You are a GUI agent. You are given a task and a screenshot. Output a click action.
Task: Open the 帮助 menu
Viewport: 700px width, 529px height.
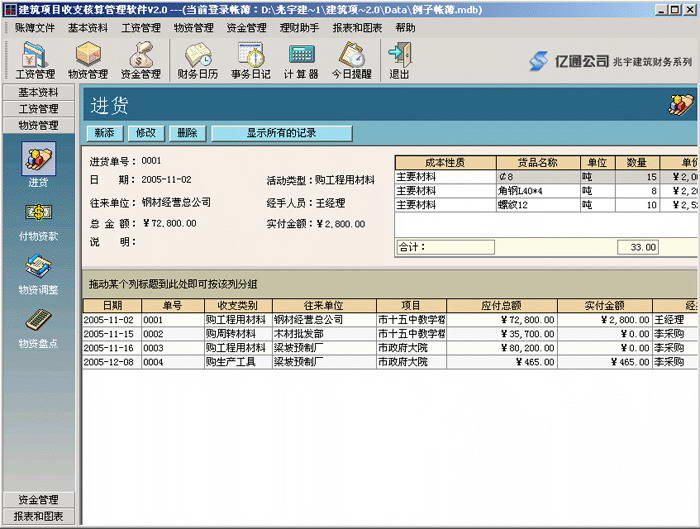click(405, 28)
